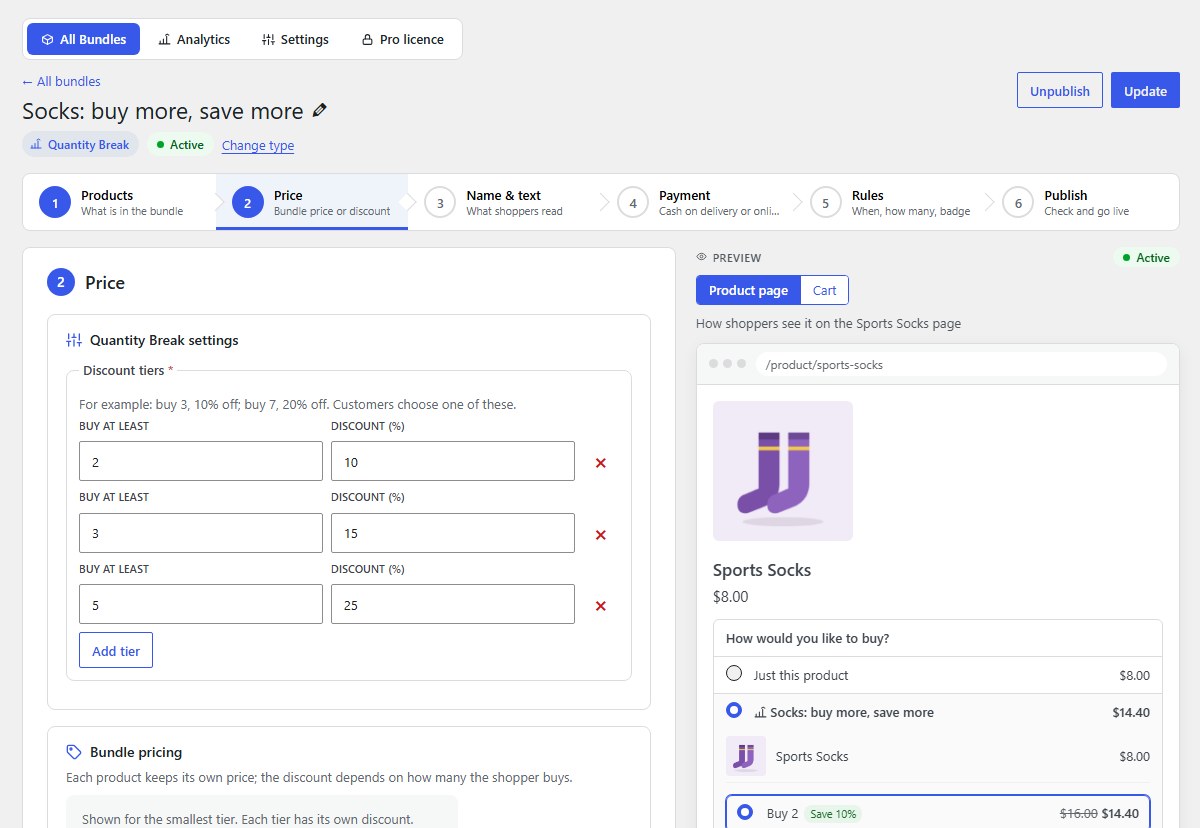Click the Add tier button

(x=116, y=651)
